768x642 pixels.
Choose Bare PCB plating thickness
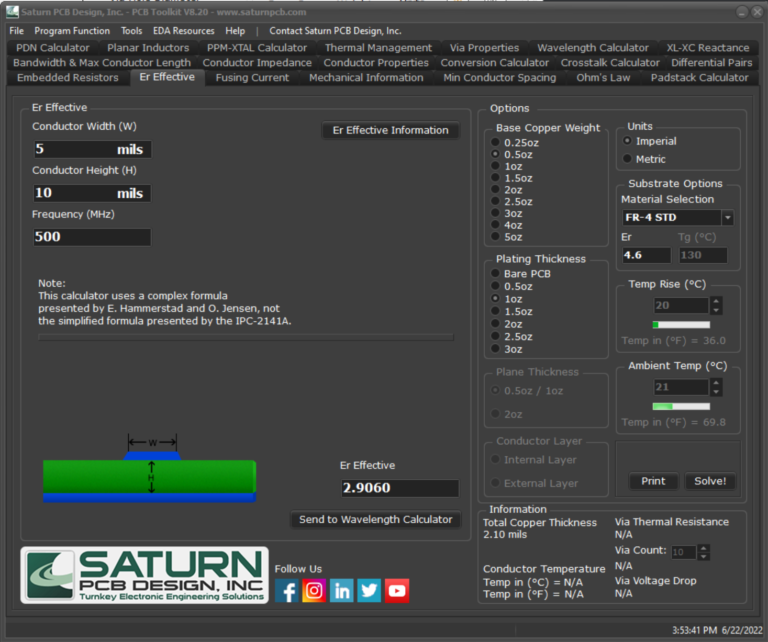[495, 274]
